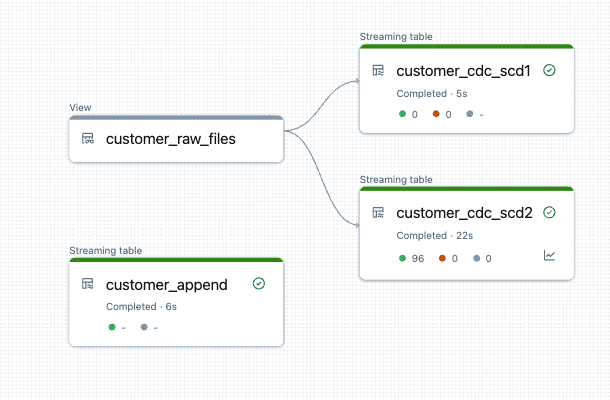Select the customer_append table name

(167, 284)
